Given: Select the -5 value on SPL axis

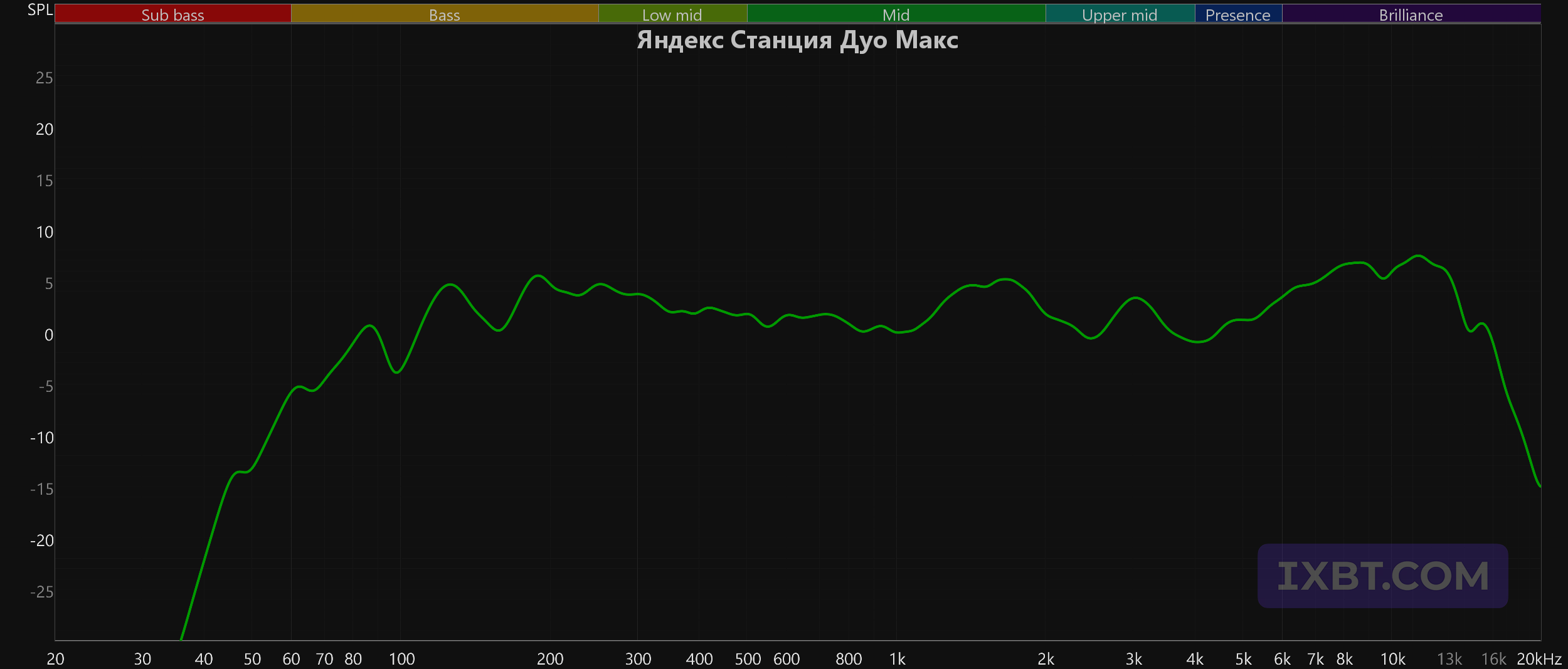Looking at the screenshot, I should 46,386.
